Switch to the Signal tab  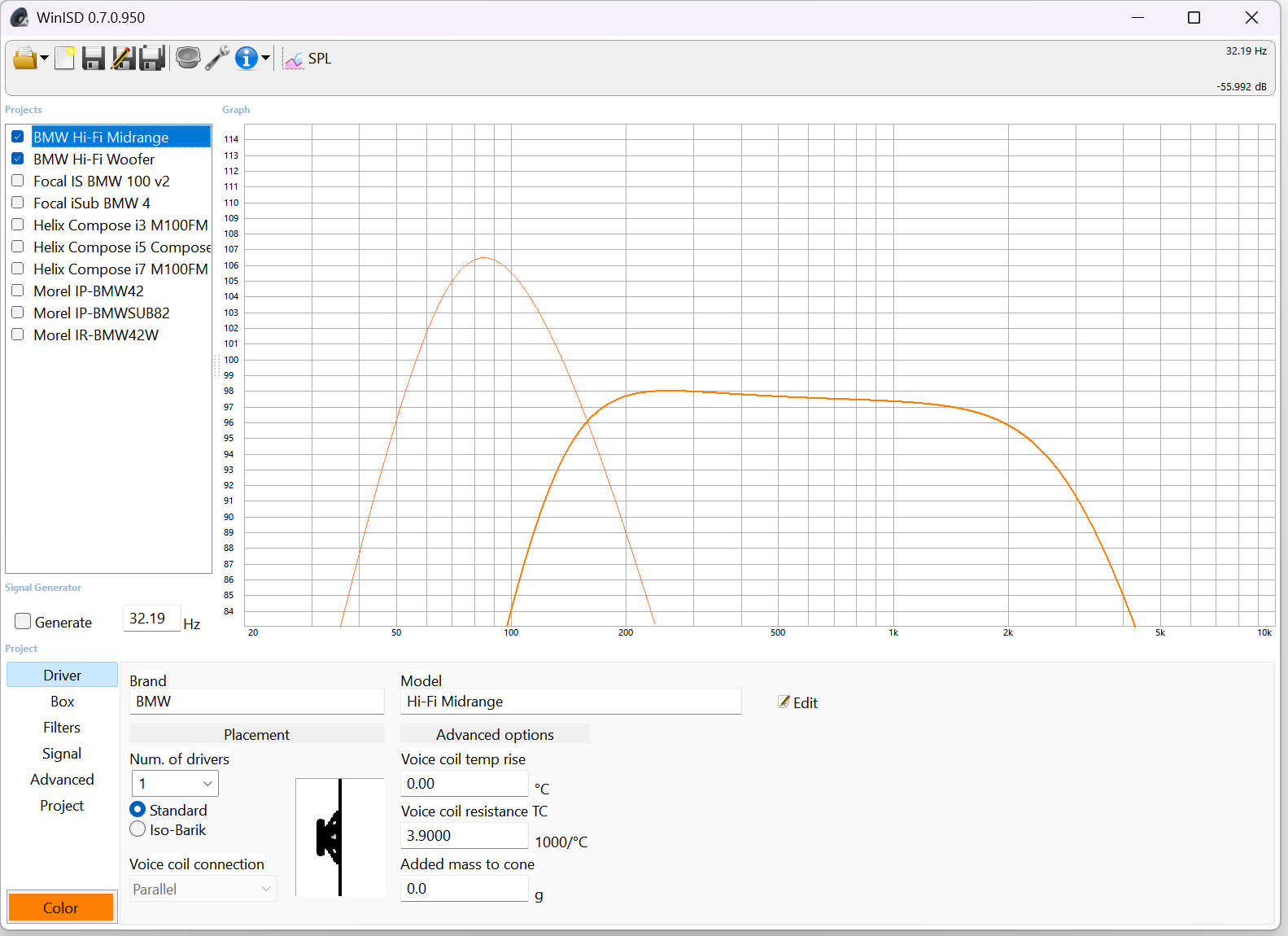click(62, 753)
